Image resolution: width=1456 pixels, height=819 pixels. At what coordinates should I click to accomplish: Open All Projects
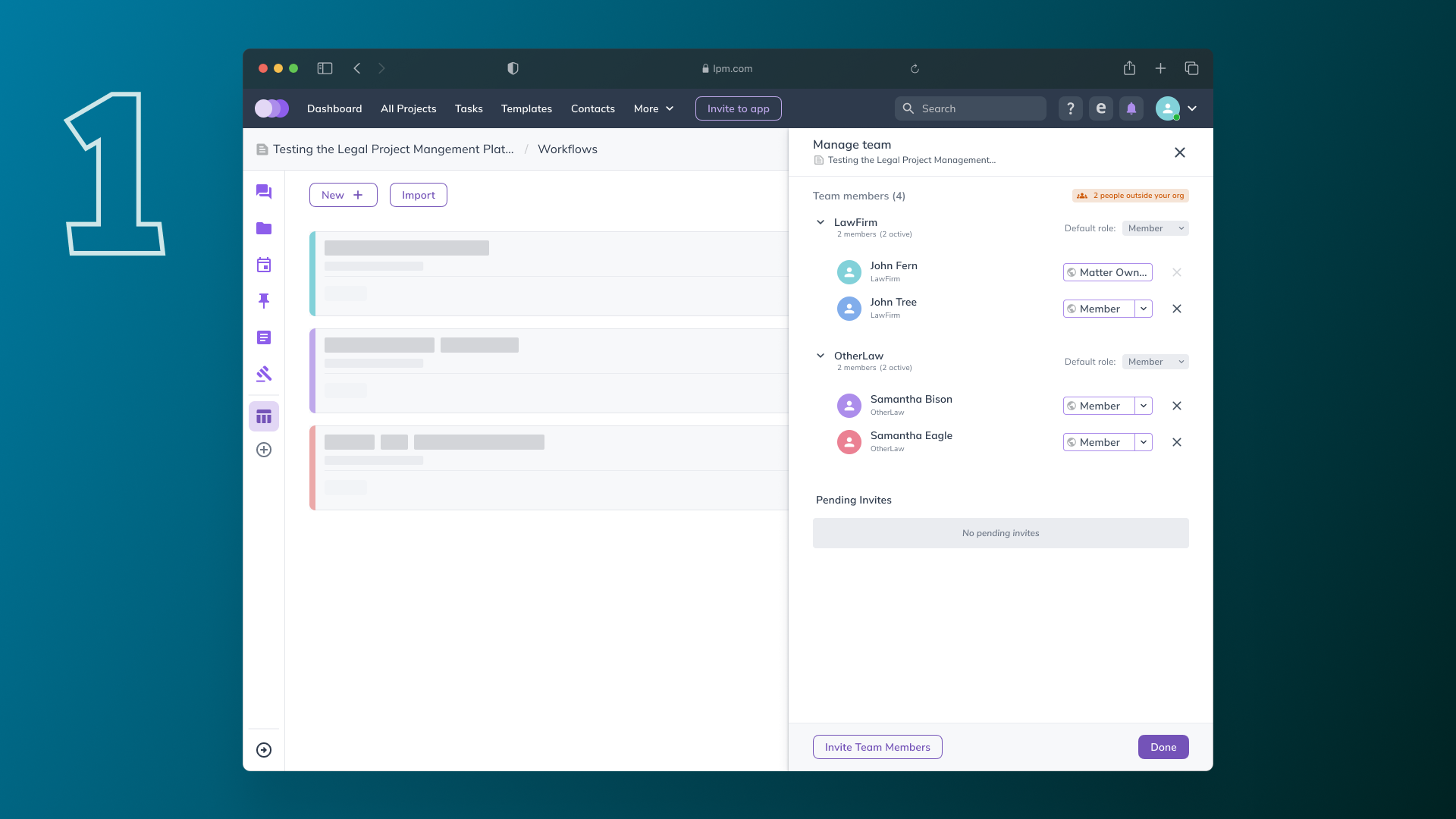(409, 108)
